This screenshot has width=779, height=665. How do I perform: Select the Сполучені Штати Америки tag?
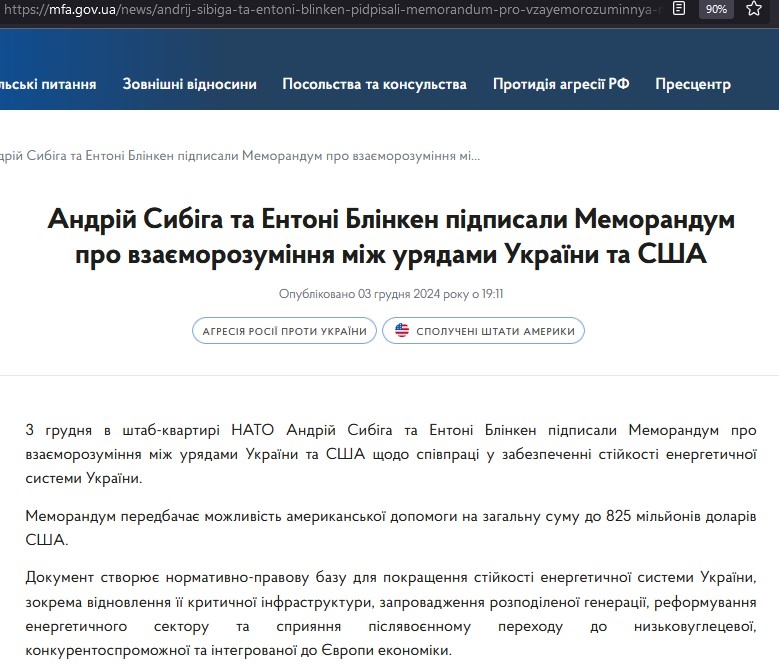tap(483, 330)
